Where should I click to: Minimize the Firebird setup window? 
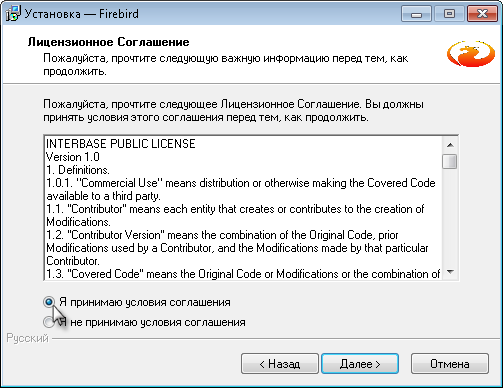(416, 14)
